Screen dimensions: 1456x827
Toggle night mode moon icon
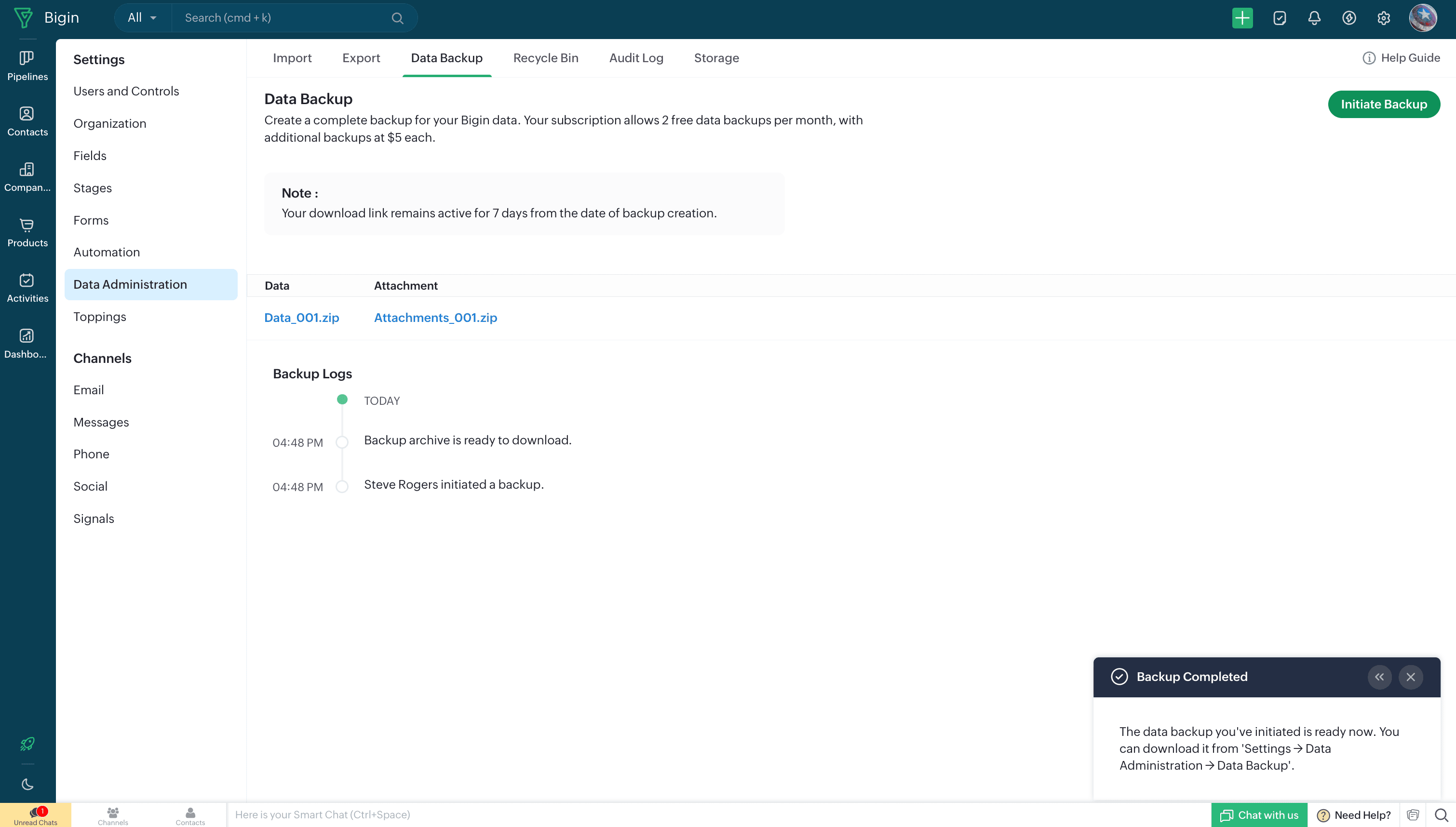click(27, 785)
